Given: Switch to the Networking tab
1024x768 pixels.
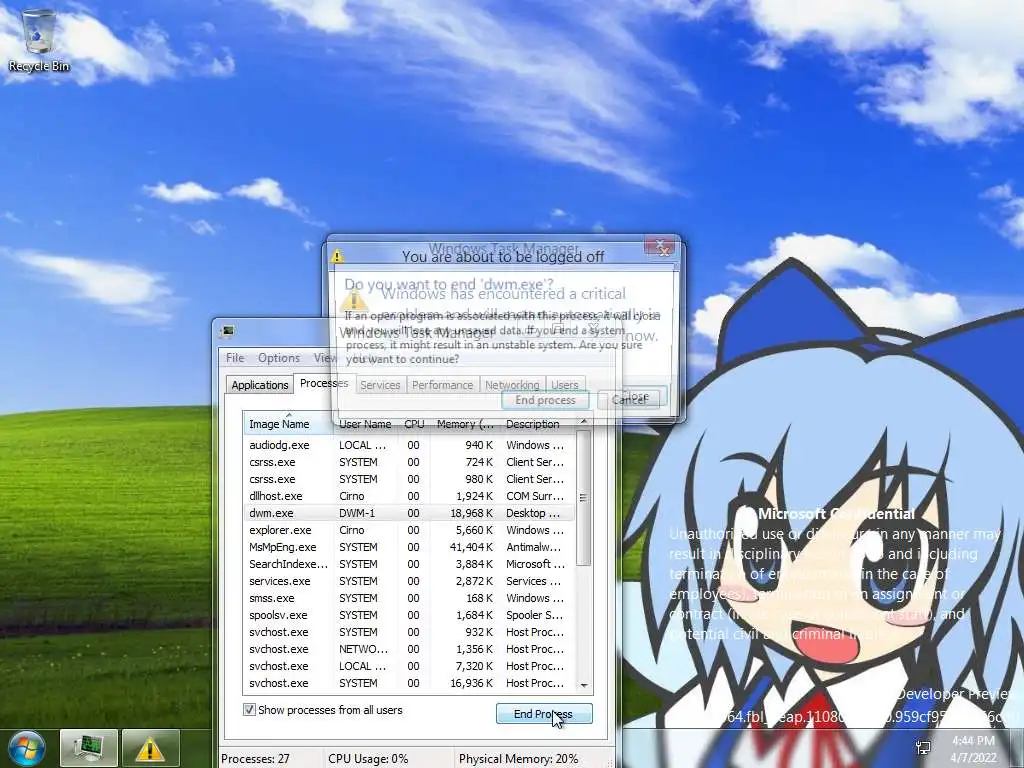Looking at the screenshot, I should coord(512,385).
